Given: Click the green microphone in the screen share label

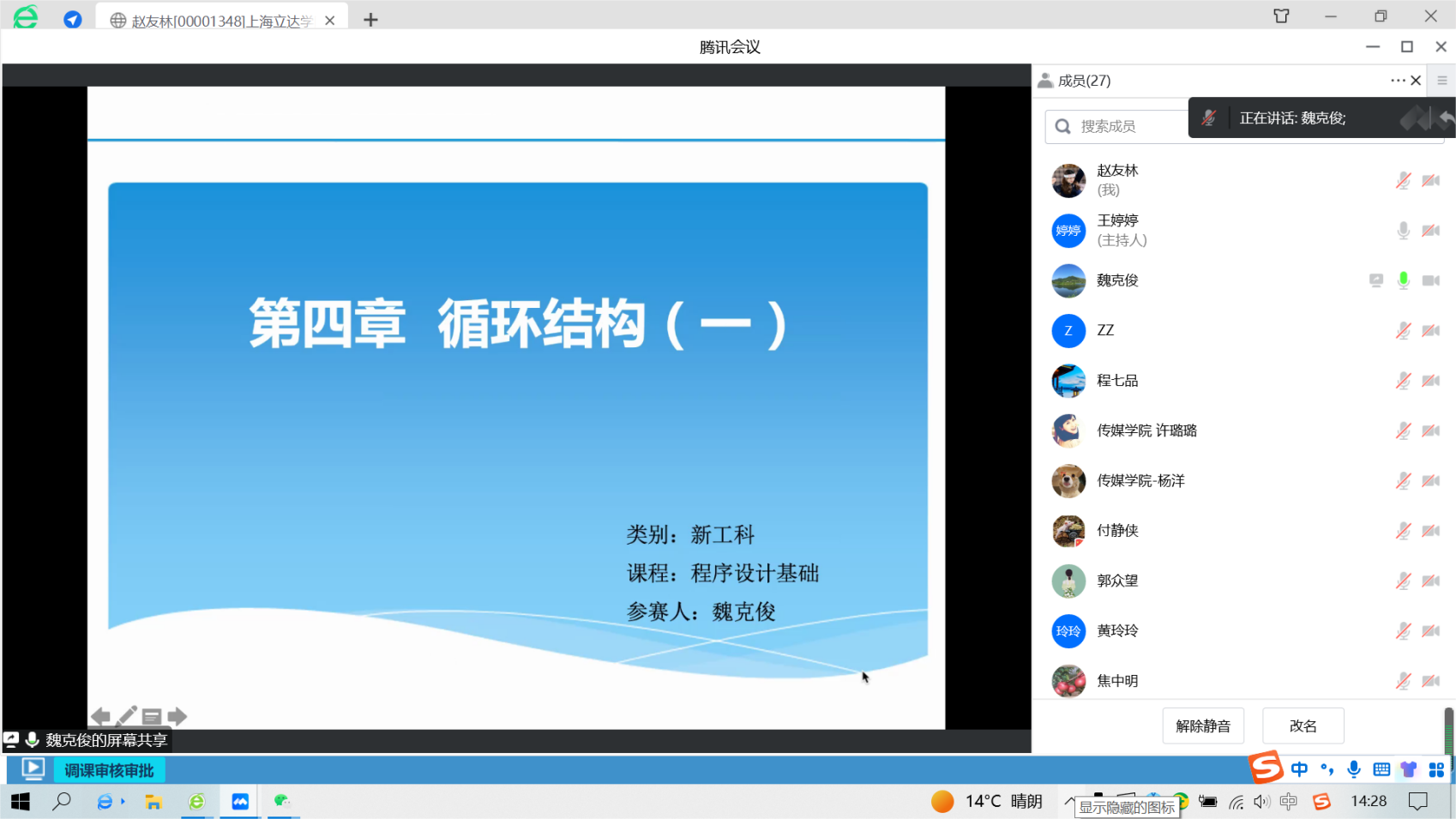Looking at the screenshot, I should [x=32, y=739].
